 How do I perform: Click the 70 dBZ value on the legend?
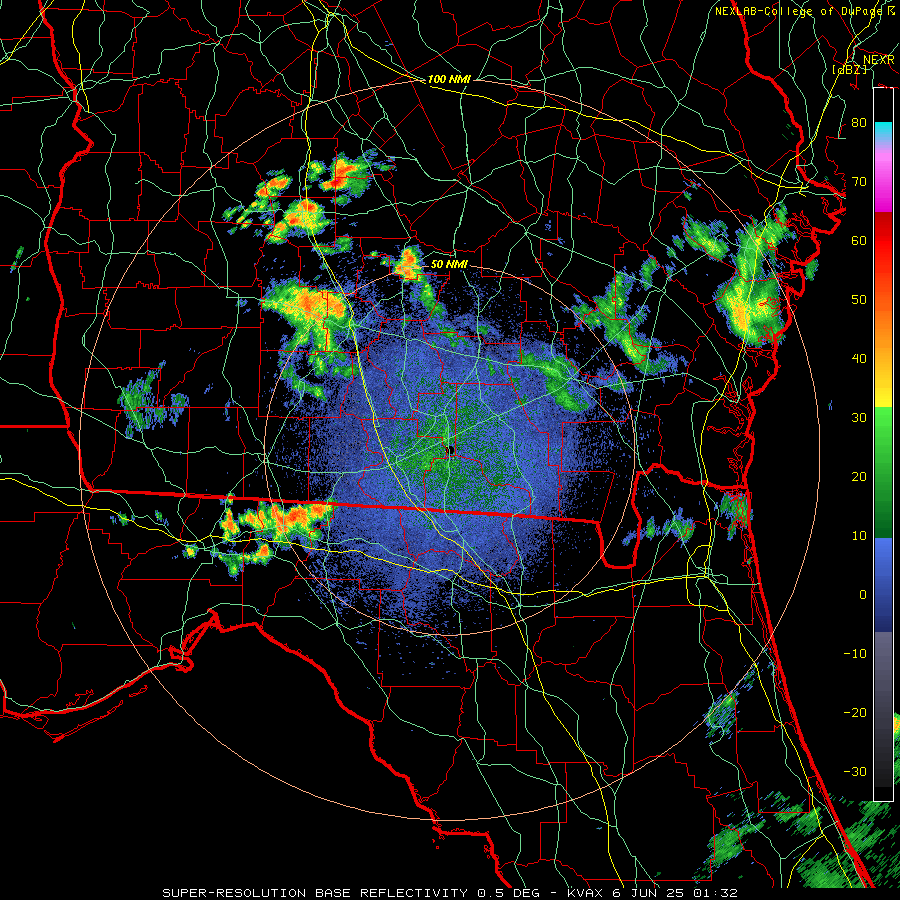click(x=859, y=182)
